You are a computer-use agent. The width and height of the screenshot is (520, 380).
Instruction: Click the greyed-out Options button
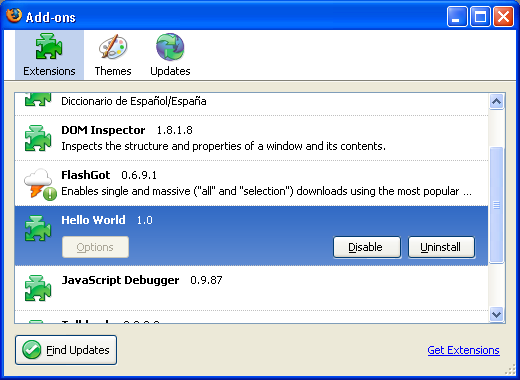[95, 247]
